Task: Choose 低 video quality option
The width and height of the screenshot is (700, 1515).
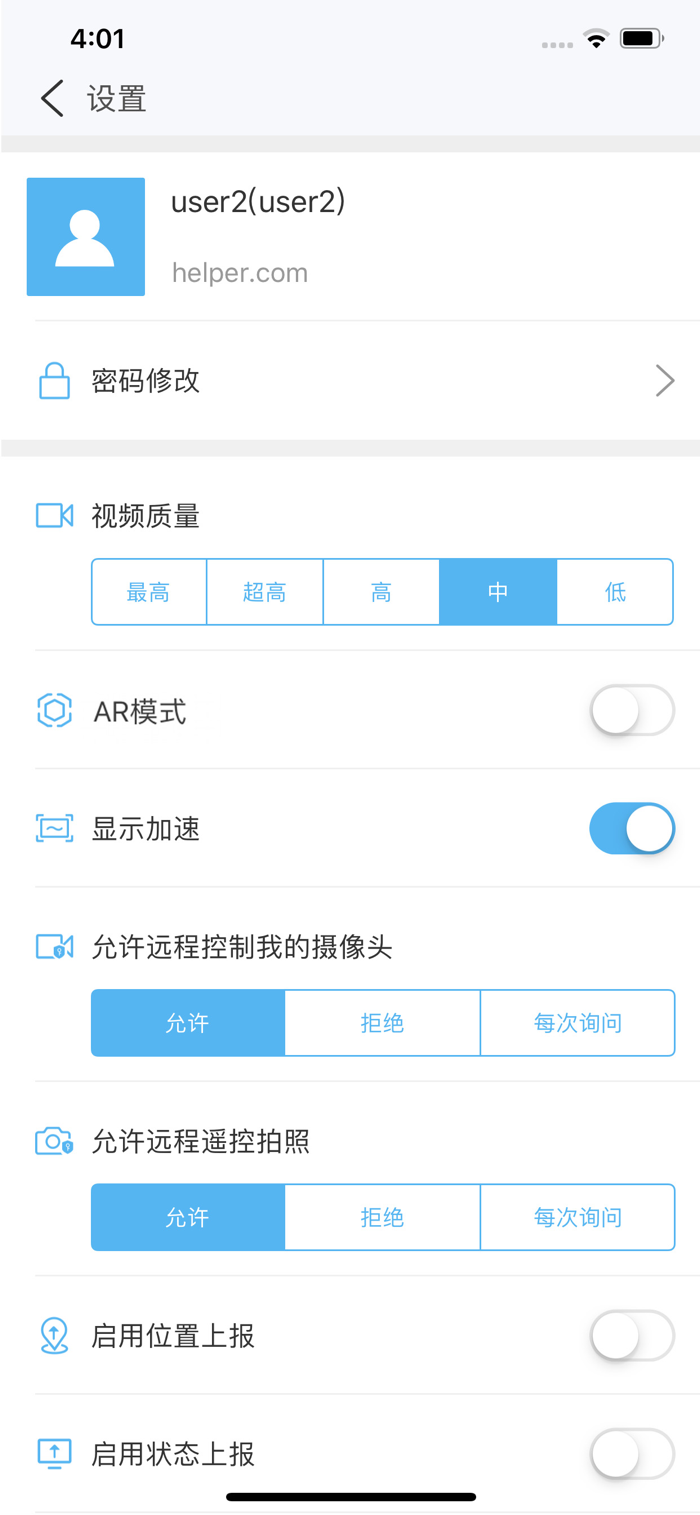Action: 615,592
